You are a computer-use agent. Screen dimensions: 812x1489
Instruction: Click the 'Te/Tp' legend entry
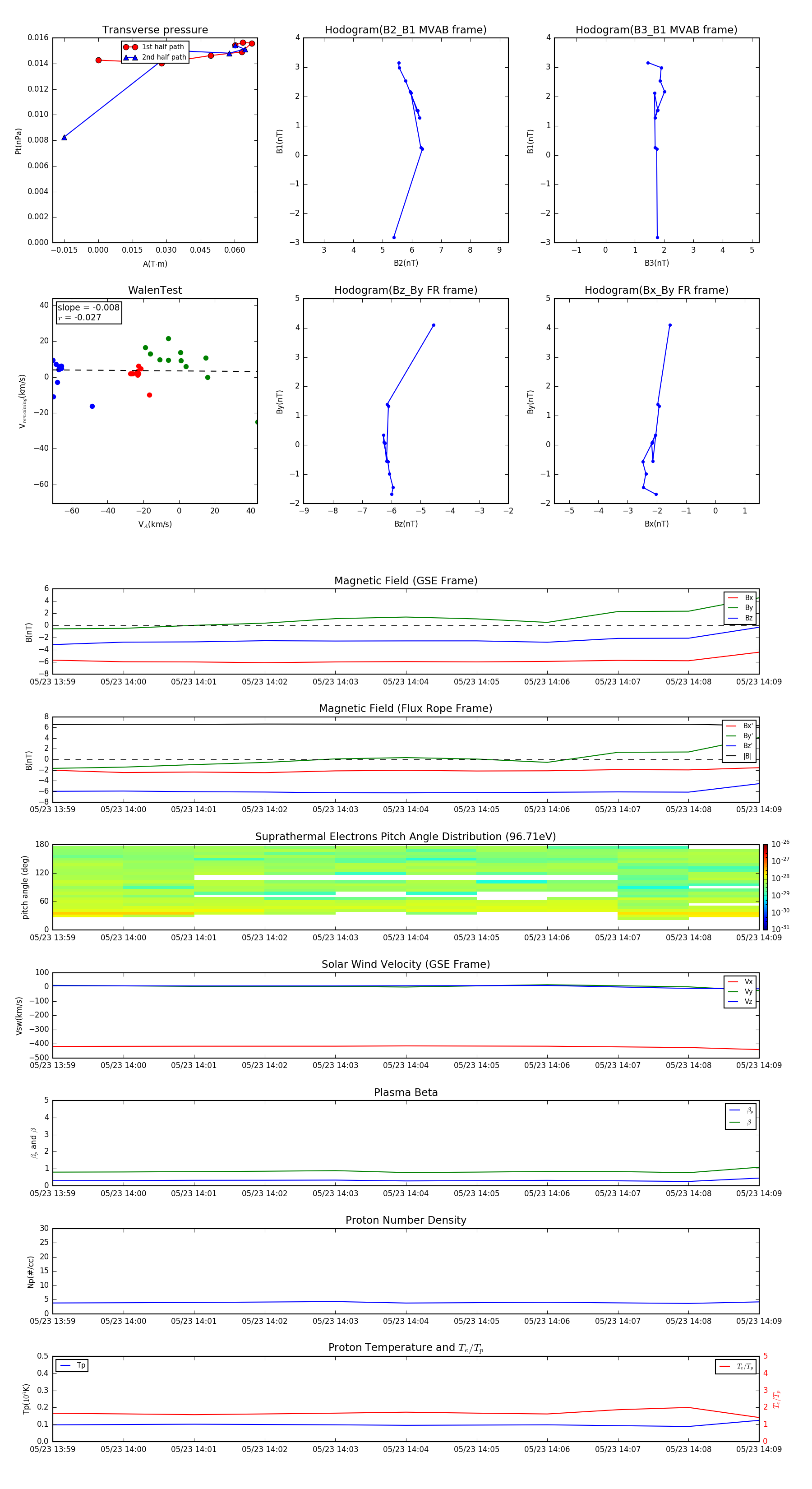737,1366
